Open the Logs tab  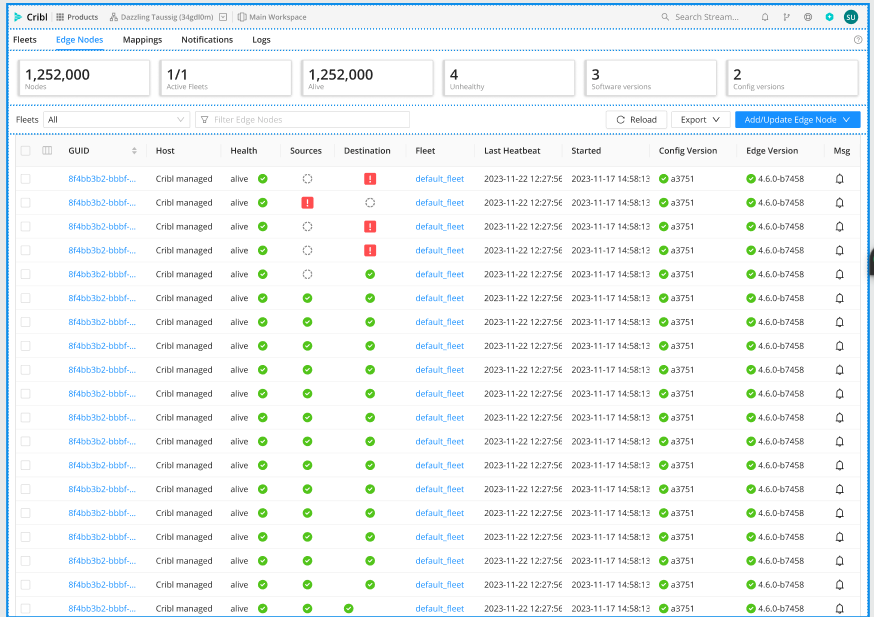point(261,40)
